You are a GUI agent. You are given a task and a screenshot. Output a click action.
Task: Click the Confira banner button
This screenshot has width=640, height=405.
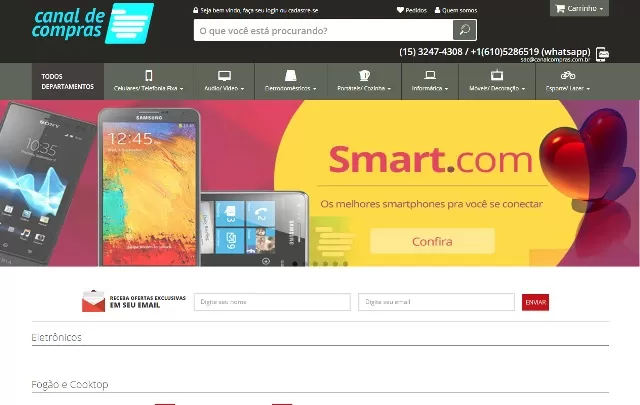tap(432, 241)
